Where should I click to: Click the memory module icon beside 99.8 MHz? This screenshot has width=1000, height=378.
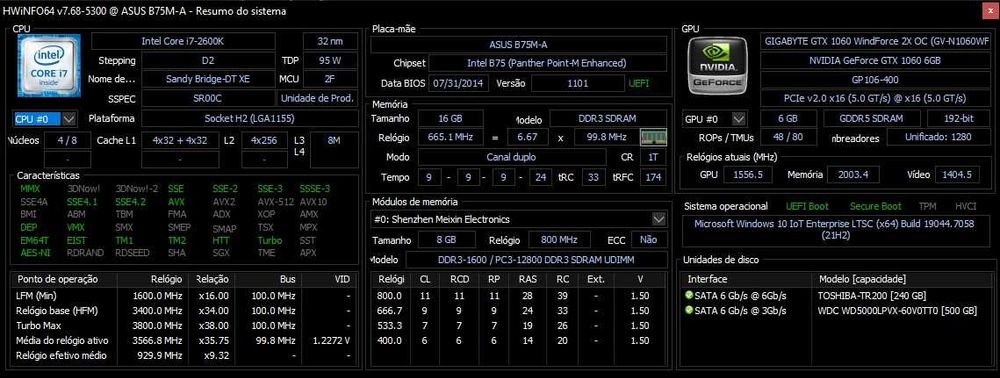click(x=653, y=137)
